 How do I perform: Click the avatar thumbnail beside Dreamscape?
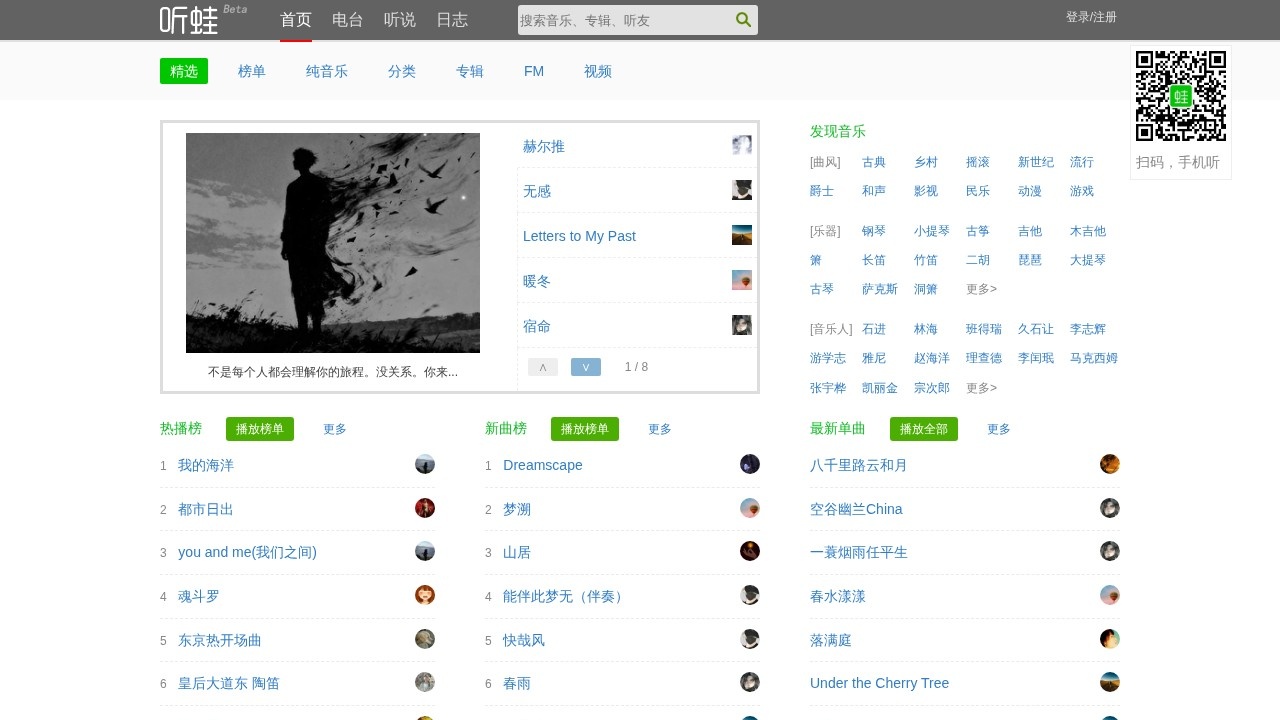point(749,463)
